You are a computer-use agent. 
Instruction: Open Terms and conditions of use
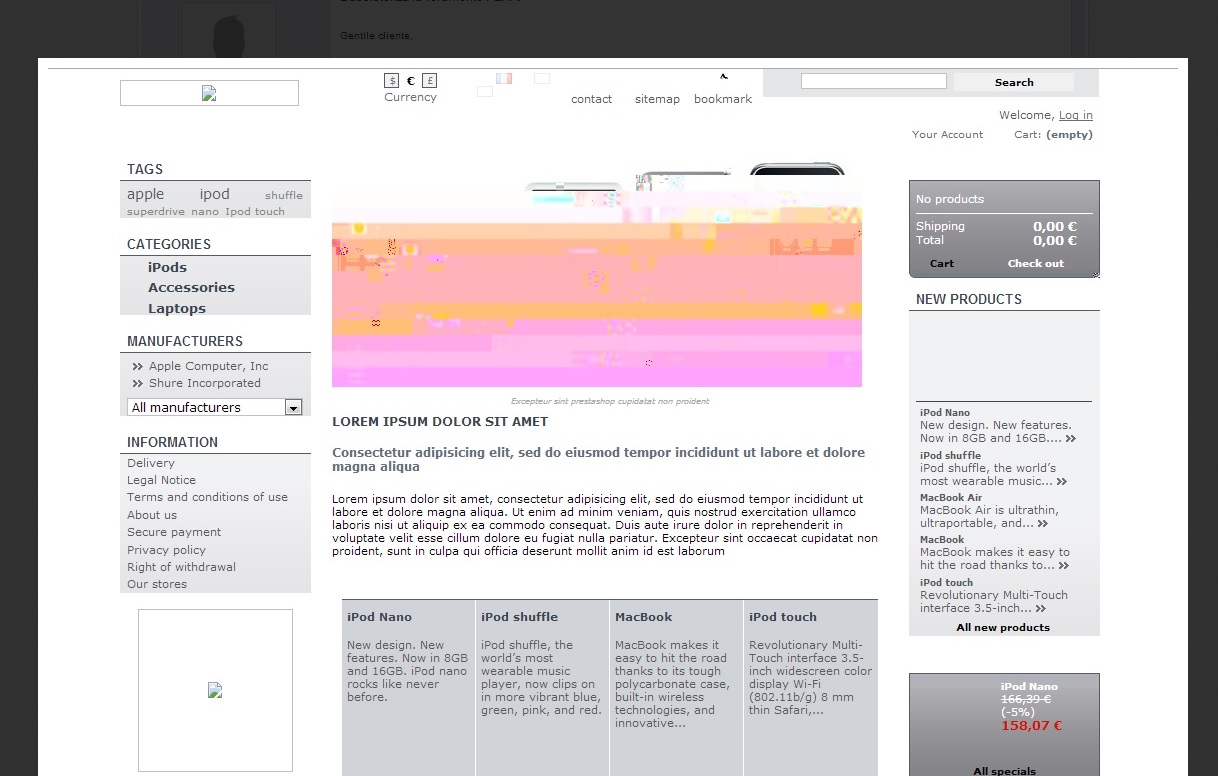(207, 497)
